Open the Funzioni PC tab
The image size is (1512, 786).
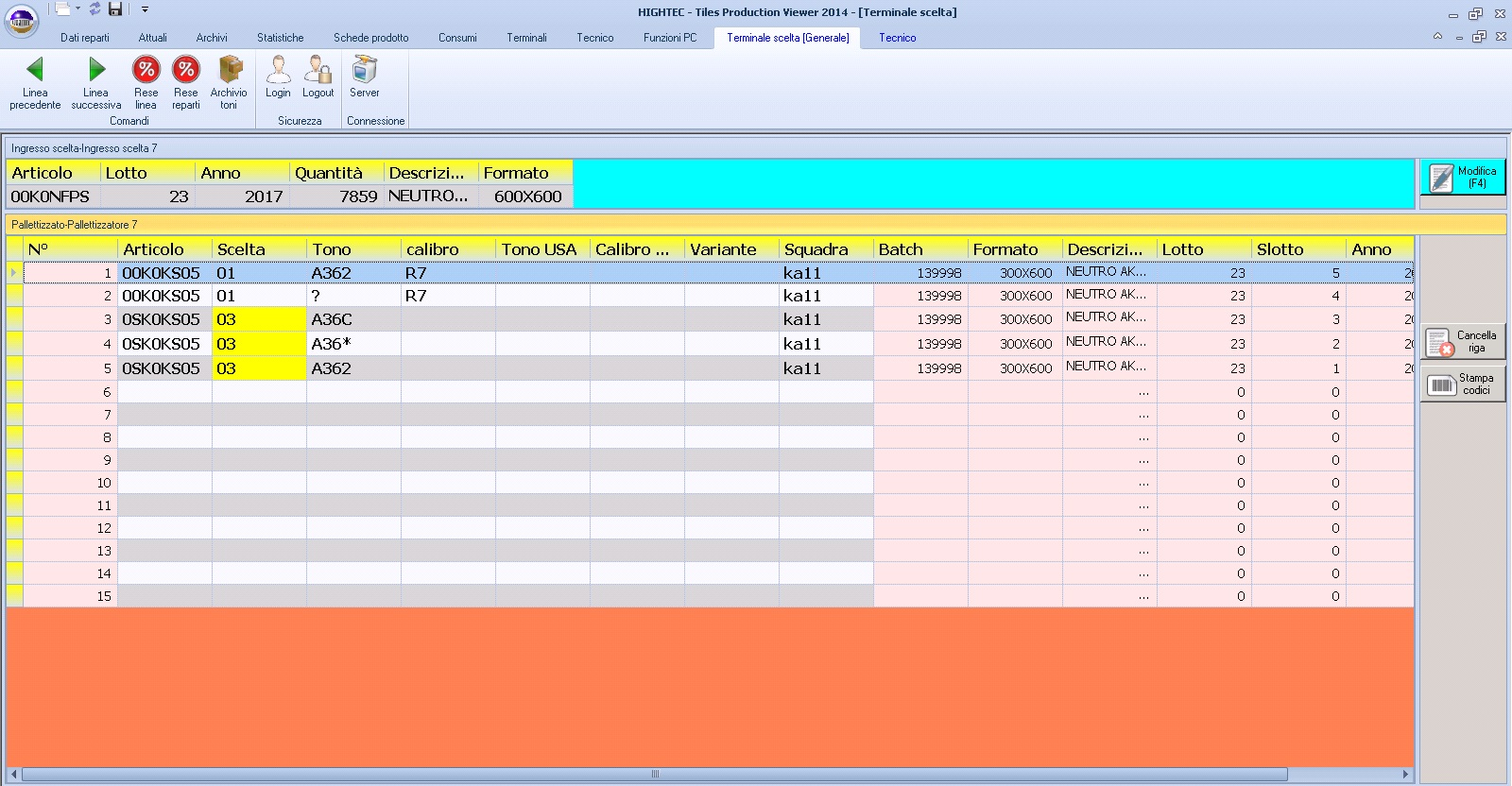[x=670, y=38]
